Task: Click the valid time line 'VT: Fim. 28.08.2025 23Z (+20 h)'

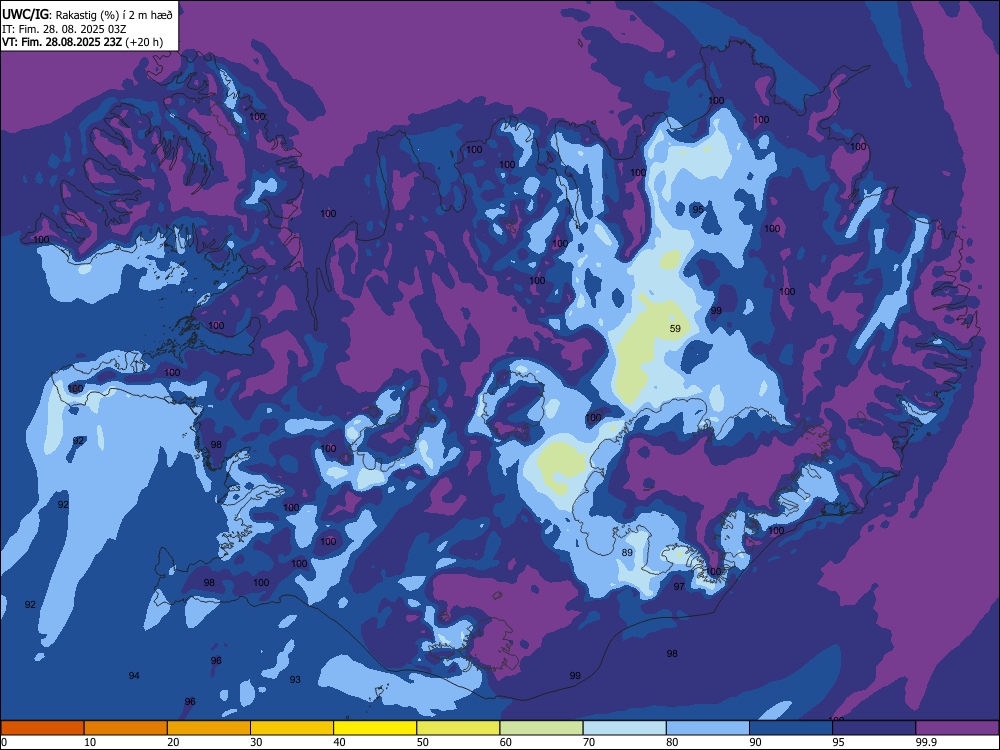Action: 82,42
